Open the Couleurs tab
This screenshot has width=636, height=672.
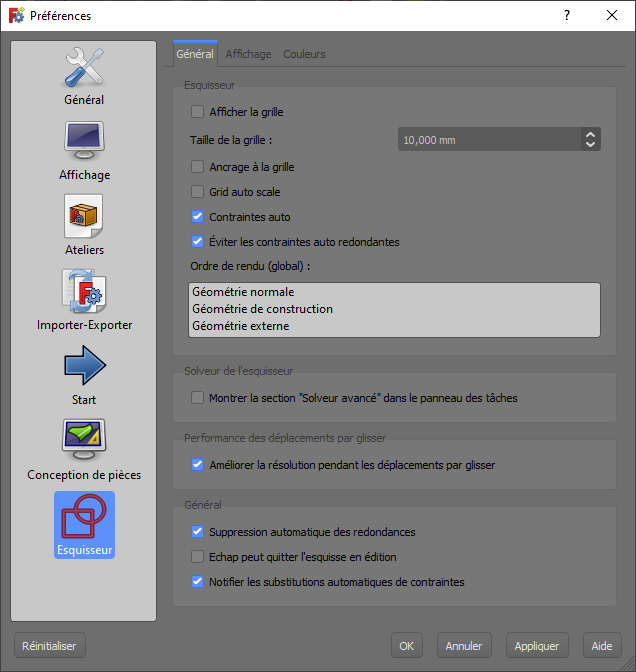pyautogui.click(x=304, y=54)
